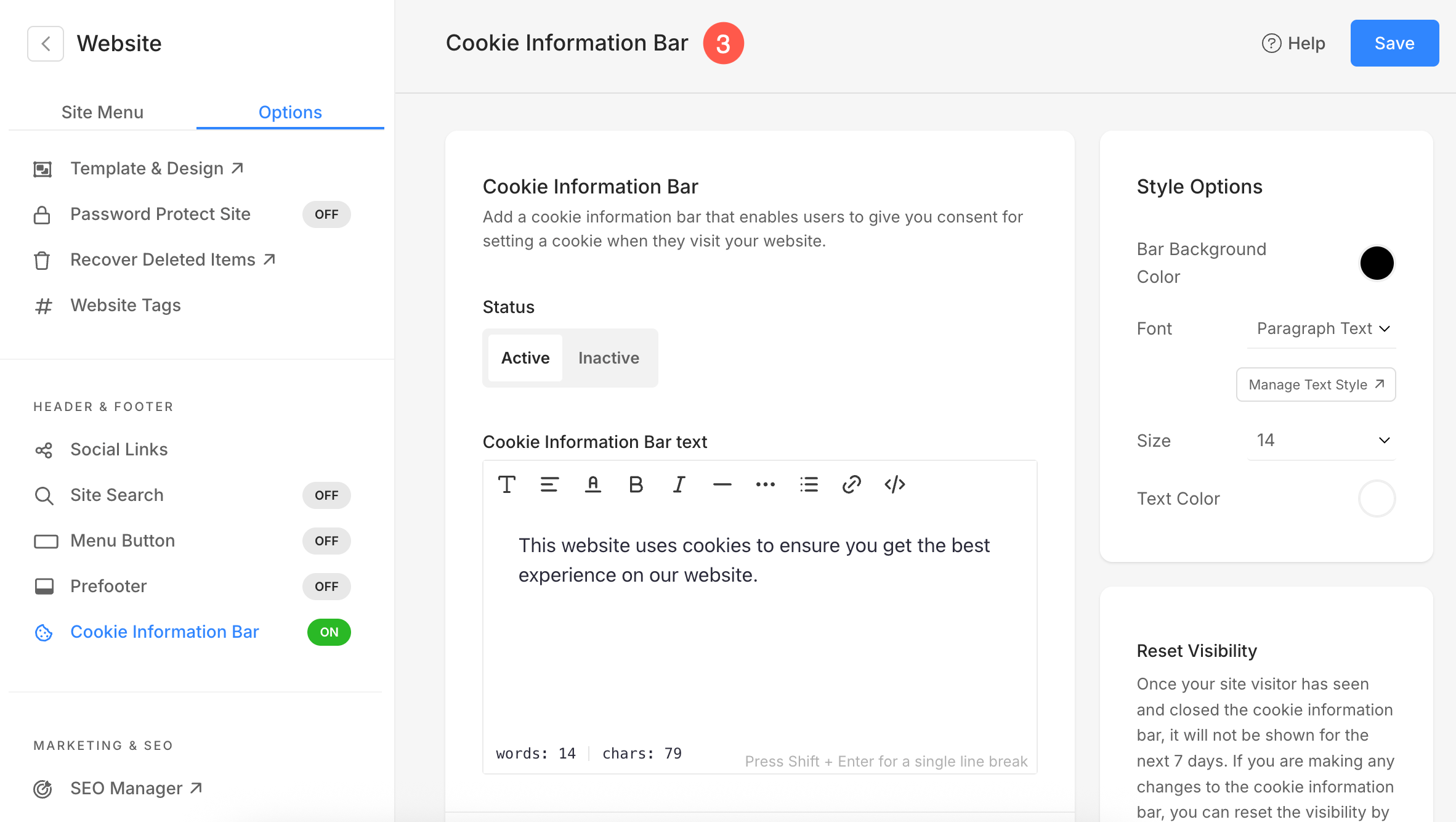This screenshot has width=1456, height=822.
Task: Insert a link using the link icon
Action: pyautogui.click(x=851, y=485)
